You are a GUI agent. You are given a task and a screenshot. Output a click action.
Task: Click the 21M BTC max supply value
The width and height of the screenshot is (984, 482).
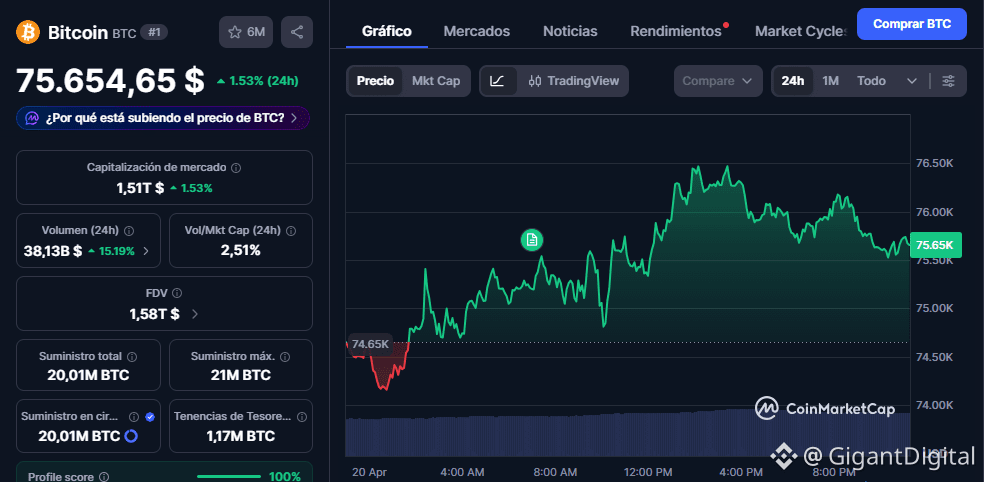coord(241,375)
